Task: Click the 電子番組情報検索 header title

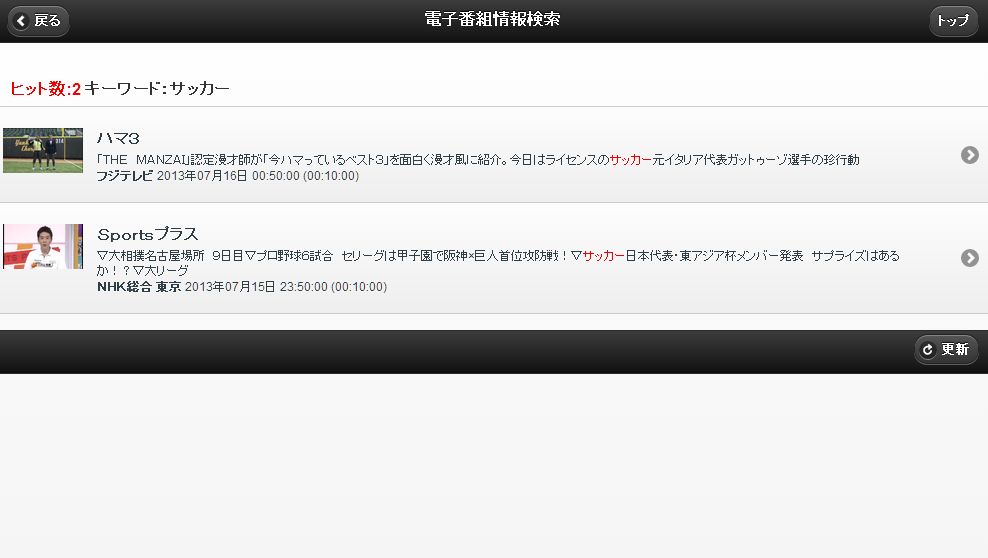Action: (492, 20)
